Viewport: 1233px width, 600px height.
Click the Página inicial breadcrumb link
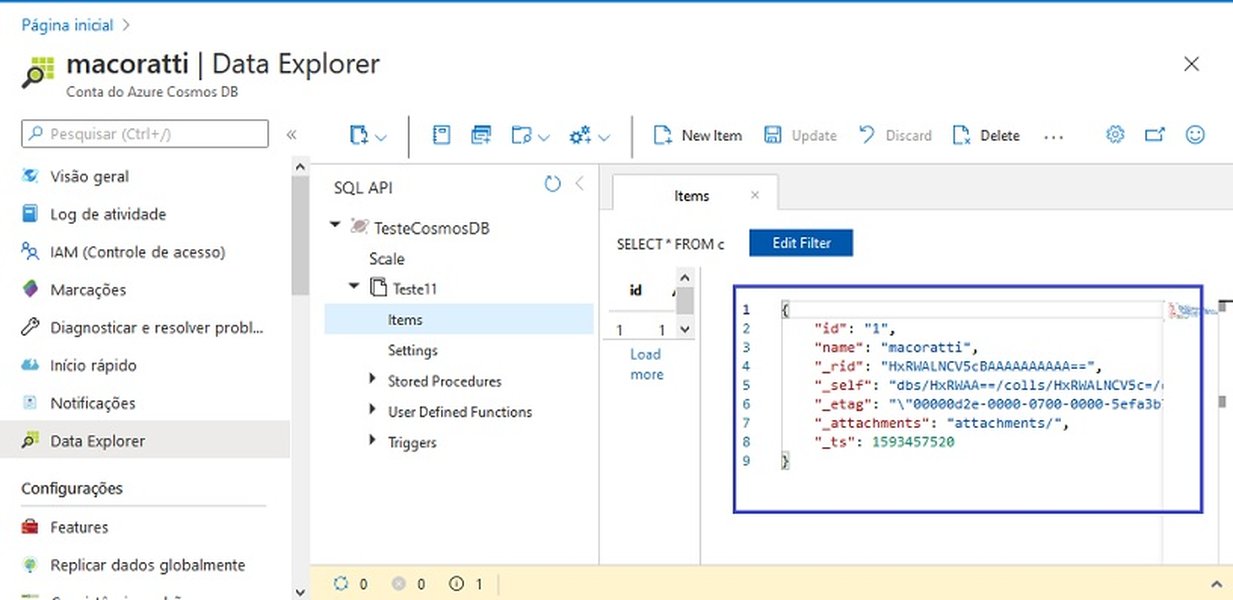pos(67,25)
